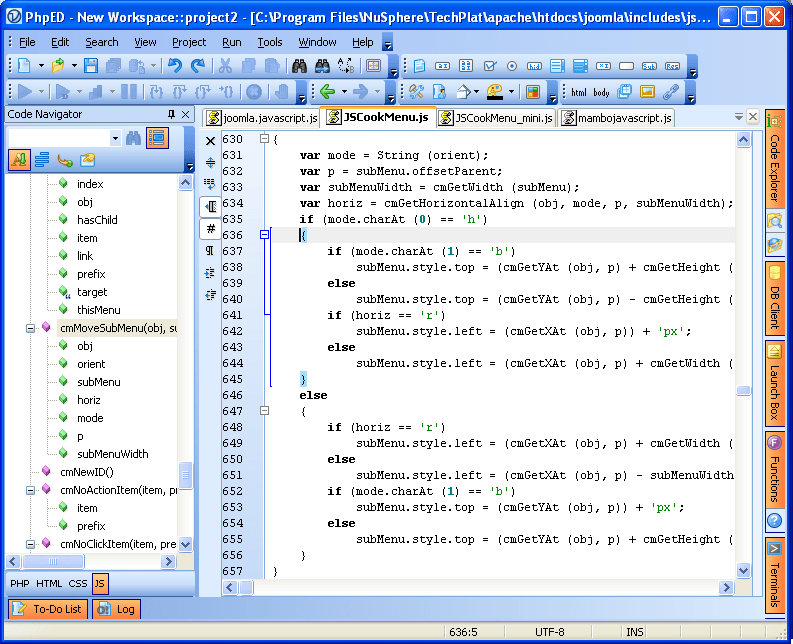Click the Code Navigator vertical scroll thumb
Screen dimensions: 793x644
(x=186, y=475)
